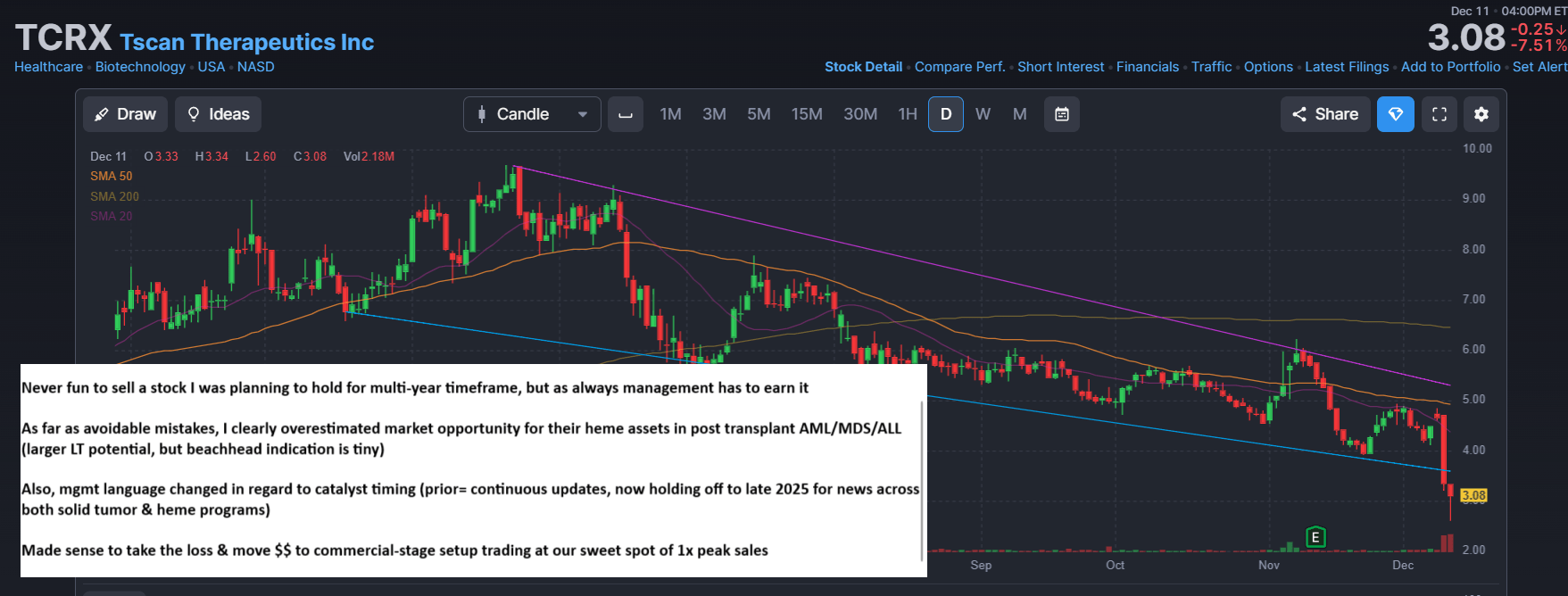Open the NASD exchange link
1568x596 pixels.
click(x=256, y=67)
